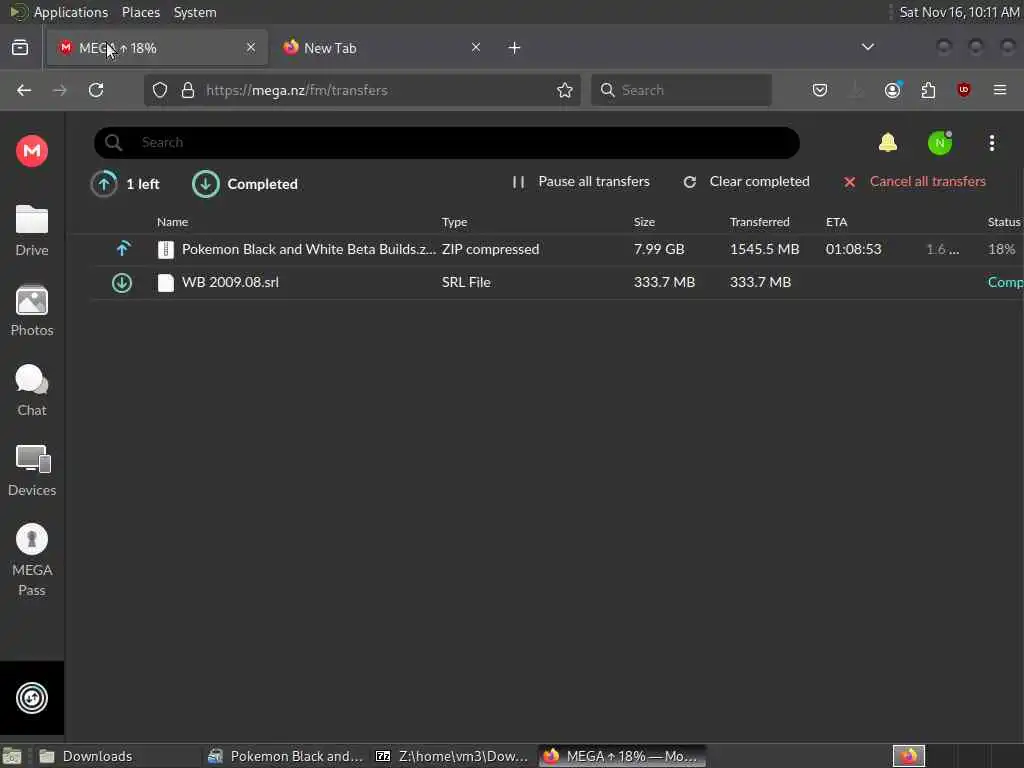Click the Transferred column header

pyautogui.click(x=760, y=222)
